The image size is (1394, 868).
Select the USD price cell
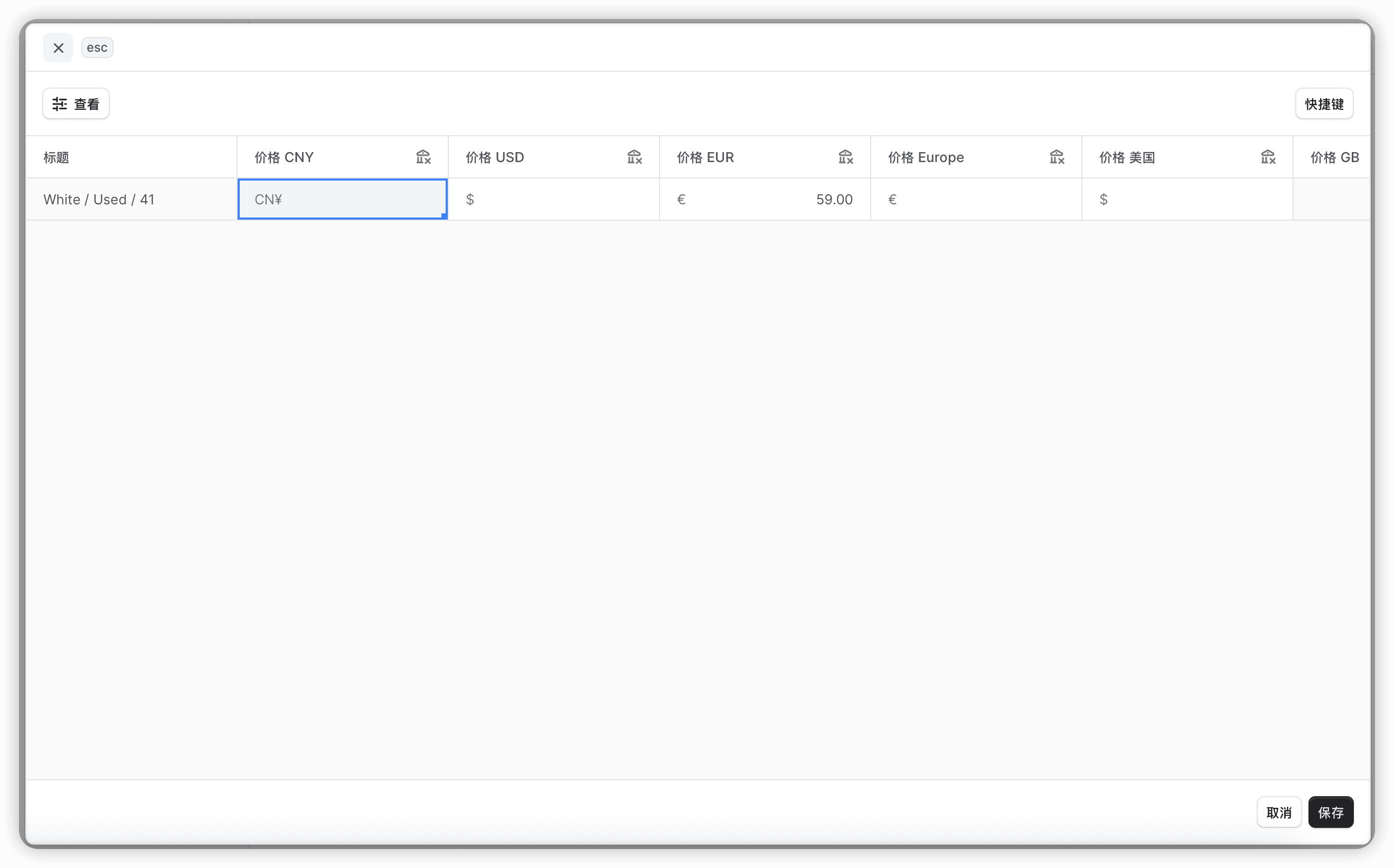click(x=553, y=199)
